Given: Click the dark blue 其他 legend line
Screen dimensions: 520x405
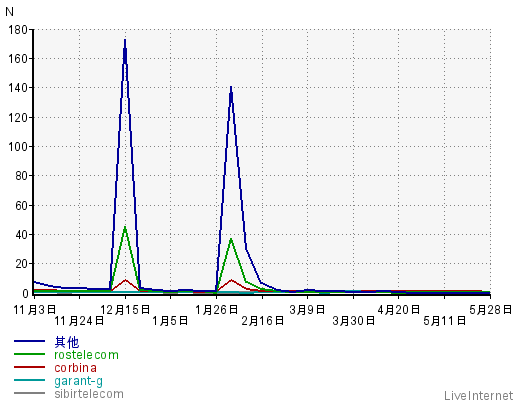Looking at the screenshot, I should [x=29, y=341].
